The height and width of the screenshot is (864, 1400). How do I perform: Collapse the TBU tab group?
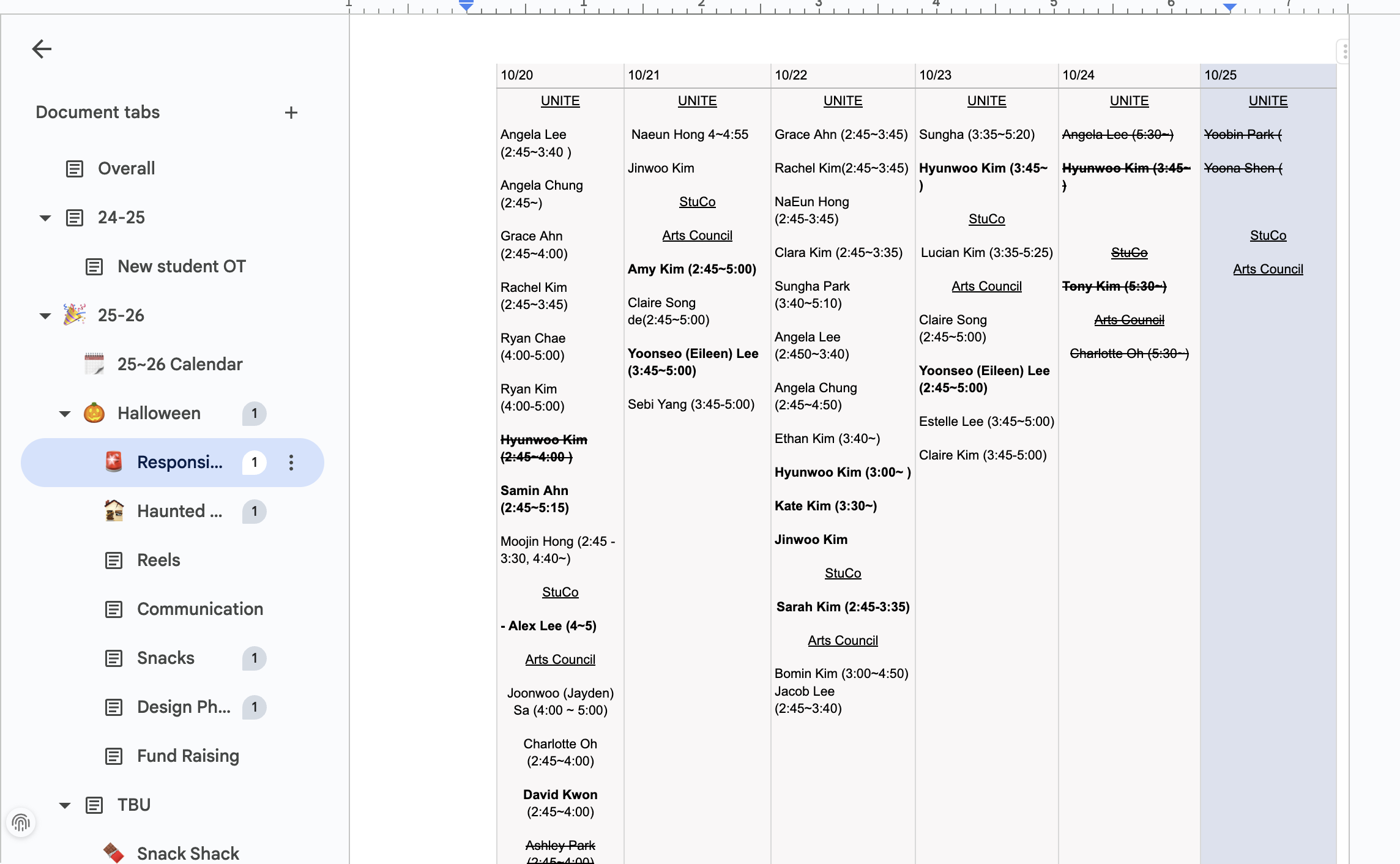pos(65,805)
